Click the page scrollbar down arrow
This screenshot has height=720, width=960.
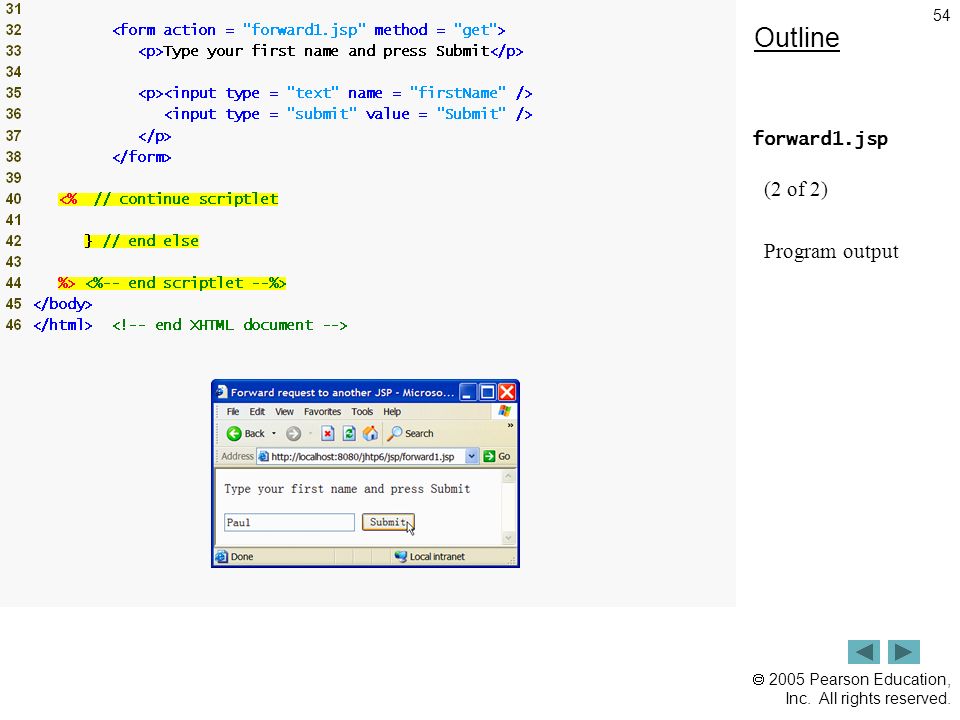[x=508, y=538]
